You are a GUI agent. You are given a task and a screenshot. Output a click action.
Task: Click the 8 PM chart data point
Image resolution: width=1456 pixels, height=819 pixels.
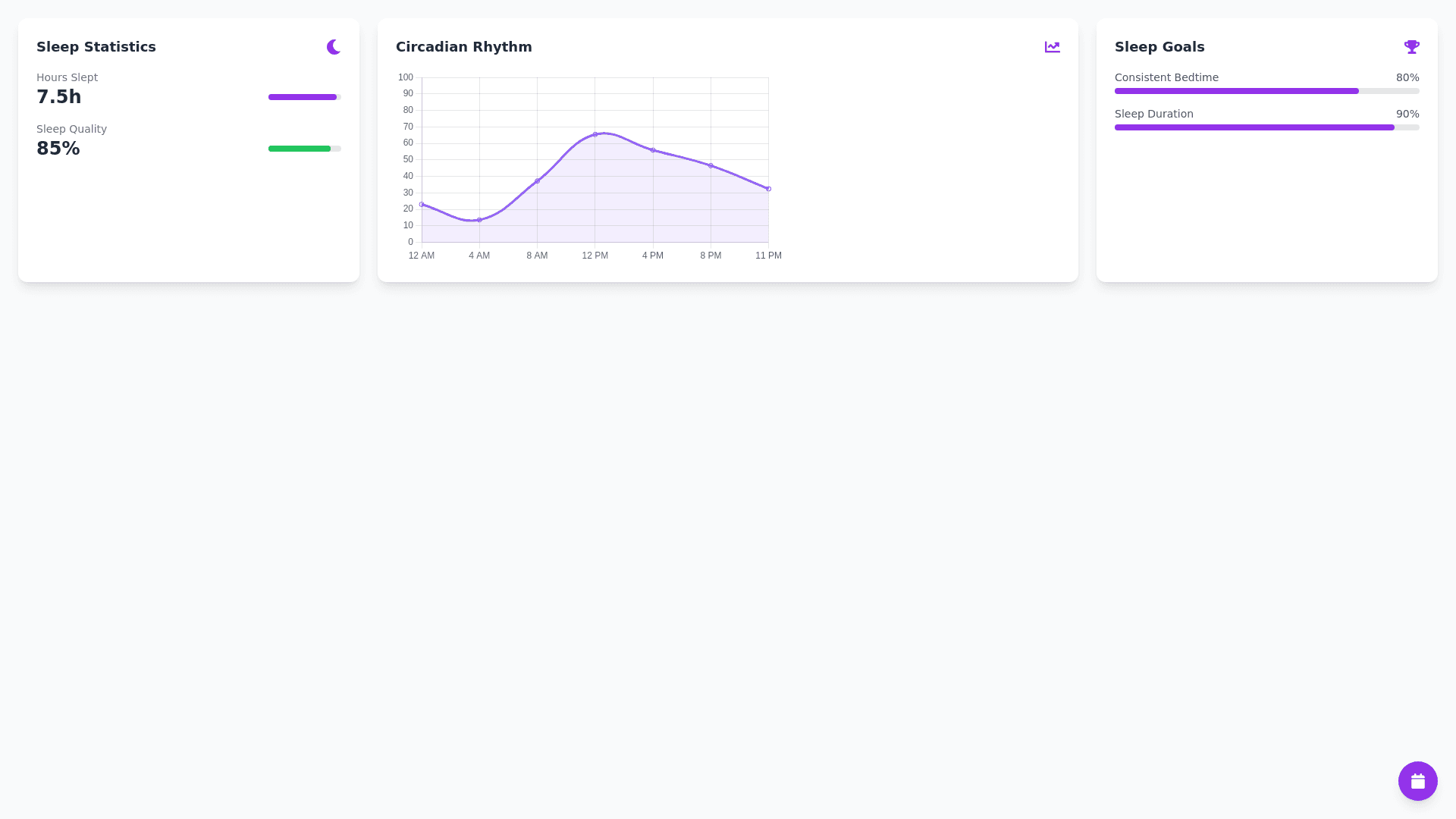coord(711,165)
